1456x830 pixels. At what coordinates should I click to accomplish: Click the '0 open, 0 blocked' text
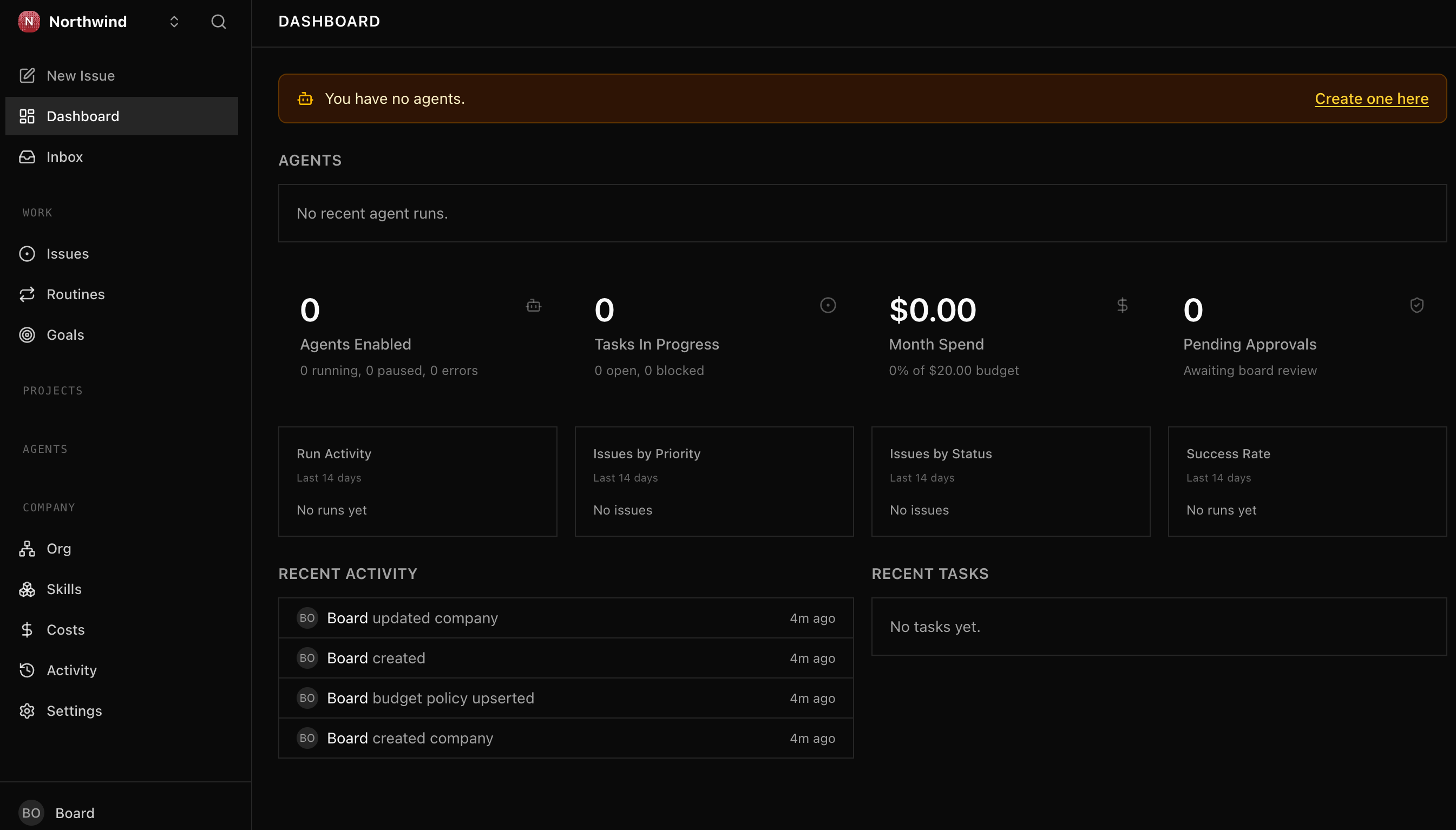click(x=649, y=371)
